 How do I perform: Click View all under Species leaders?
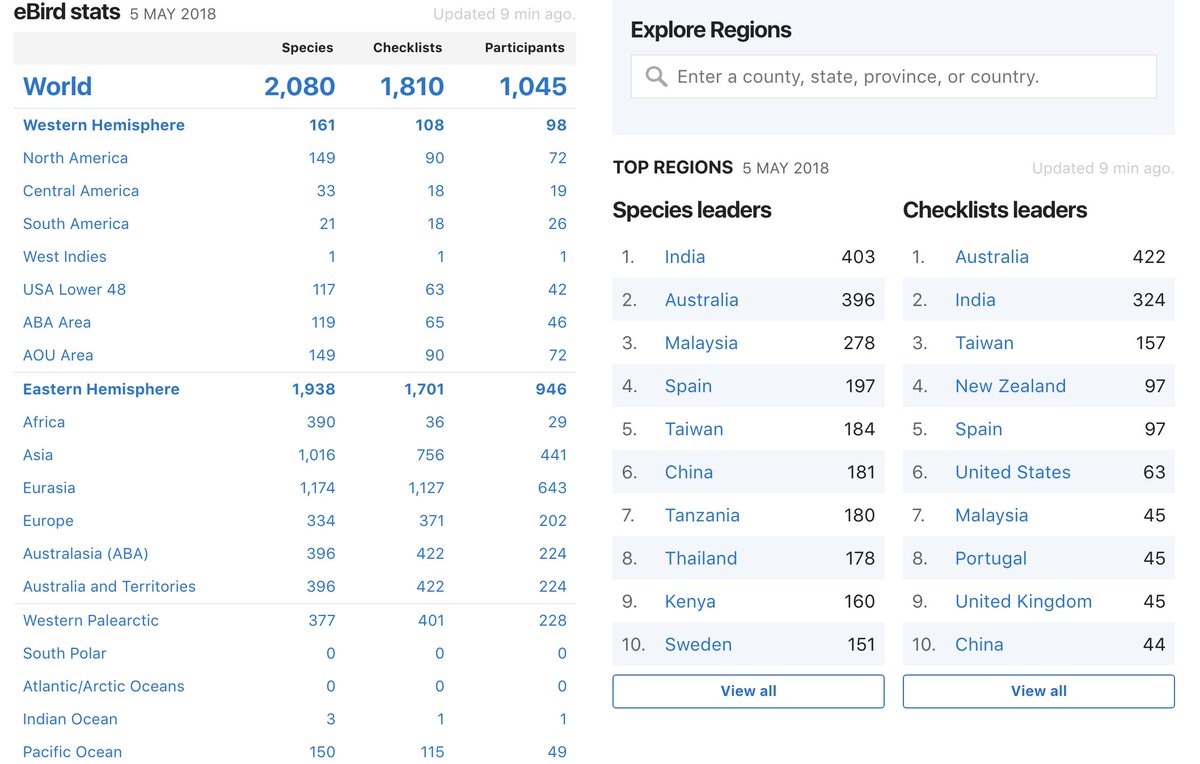tap(748, 691)
